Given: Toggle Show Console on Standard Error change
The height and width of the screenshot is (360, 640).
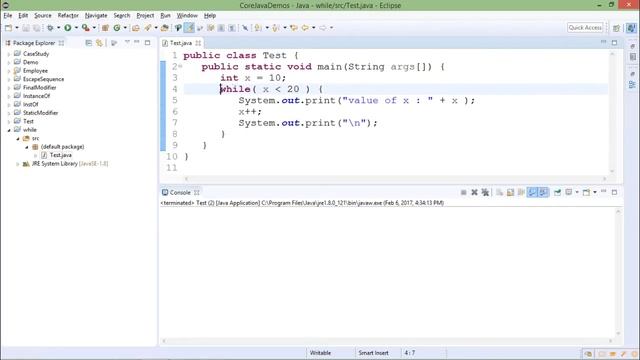Looking at the screenshot, I should (x=543, y=192).
